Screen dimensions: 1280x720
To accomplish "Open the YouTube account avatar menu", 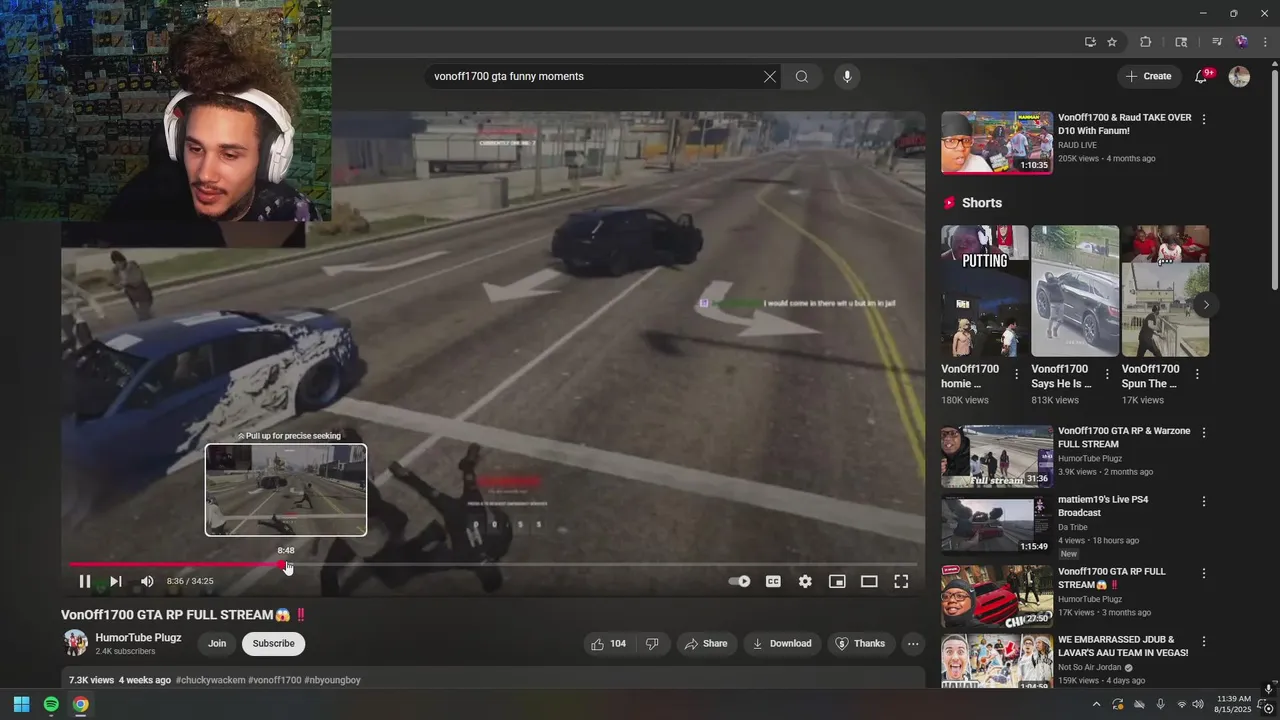I will click(x=1239, y=76).
